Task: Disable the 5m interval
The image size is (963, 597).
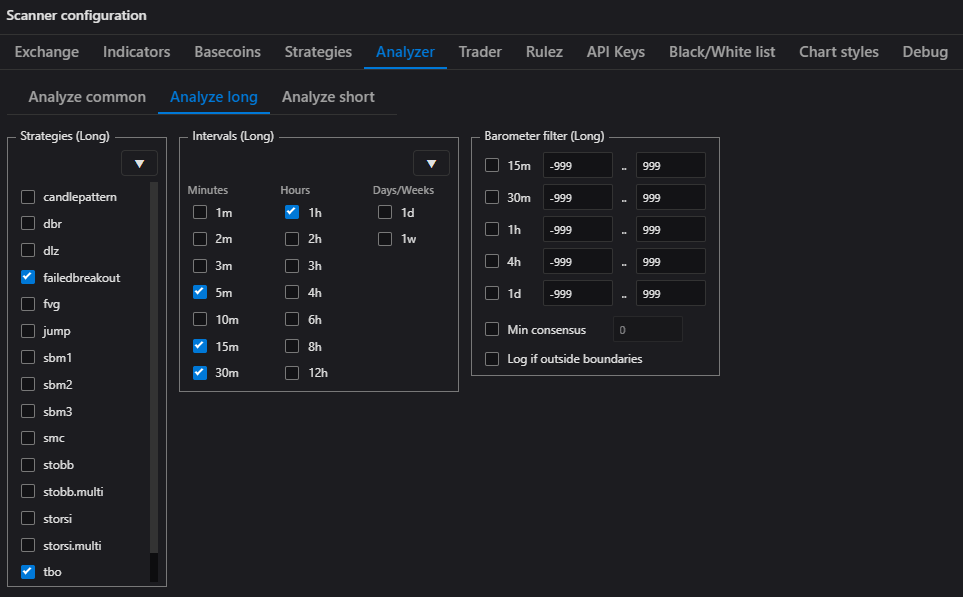Action: [200, 292]
